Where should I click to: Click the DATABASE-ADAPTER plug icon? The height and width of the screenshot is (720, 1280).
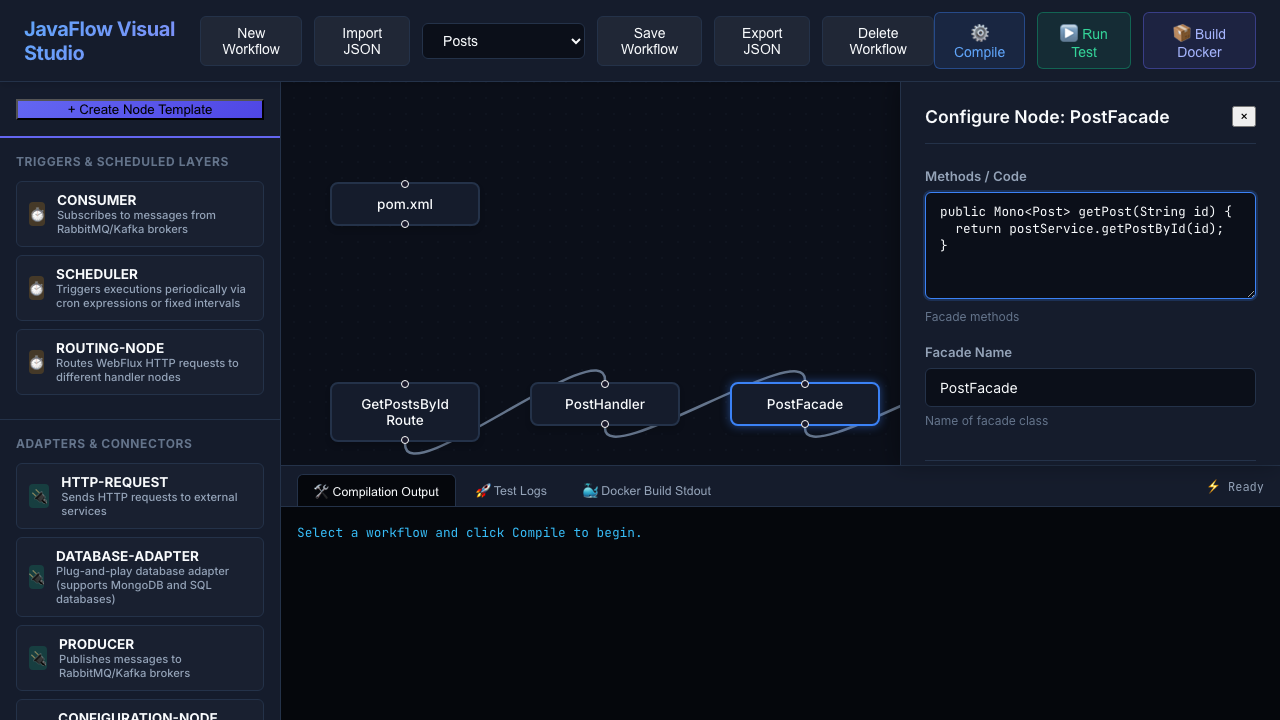tap(36, 577)
